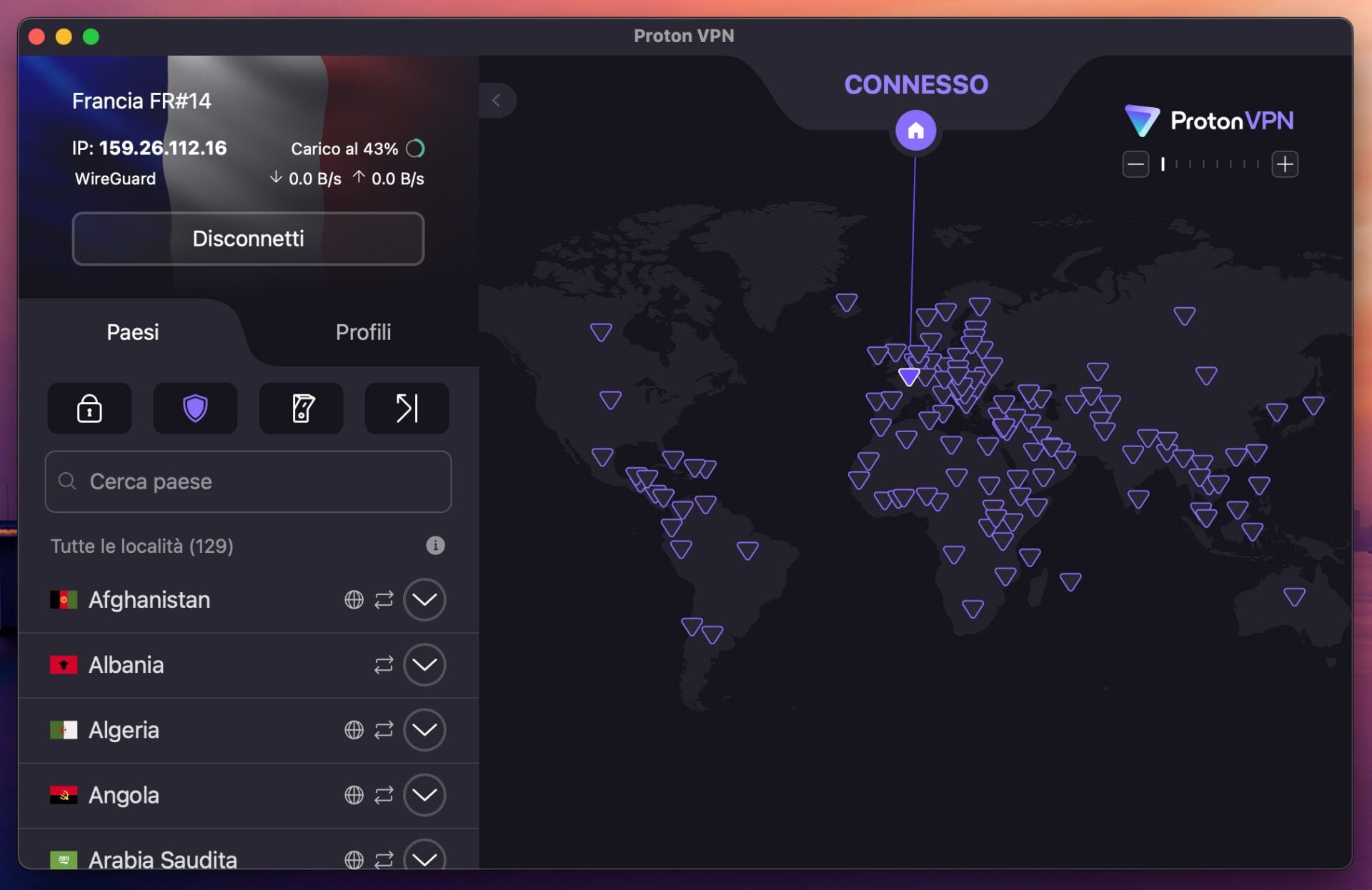Click the Cerca paese search field
1372x890 pixels.
coord(248,481)
